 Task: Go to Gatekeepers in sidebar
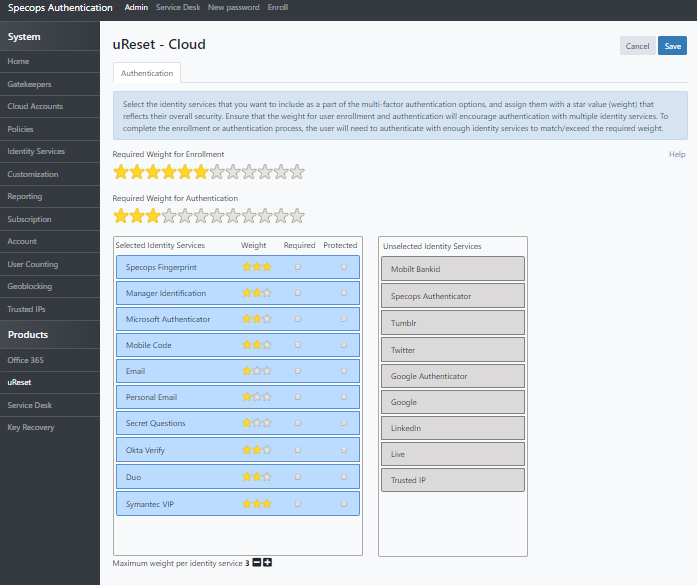tap(50, 84)
